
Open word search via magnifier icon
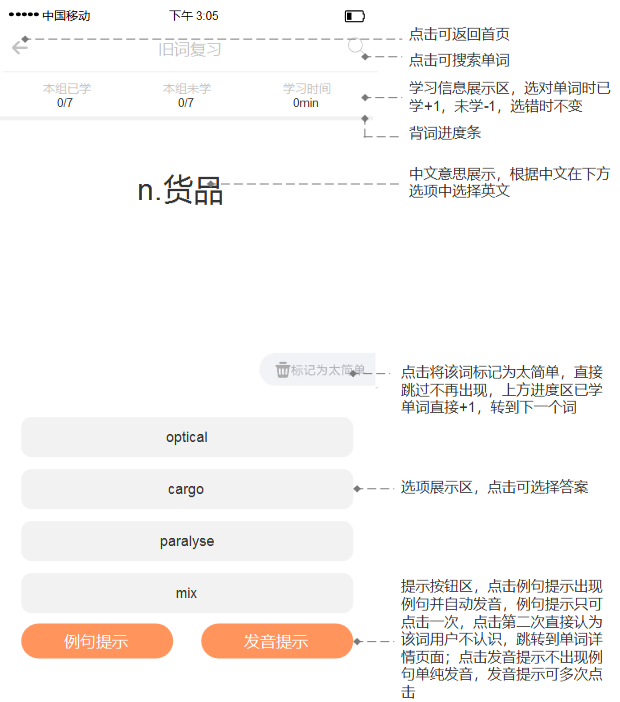tap(356, 46)
